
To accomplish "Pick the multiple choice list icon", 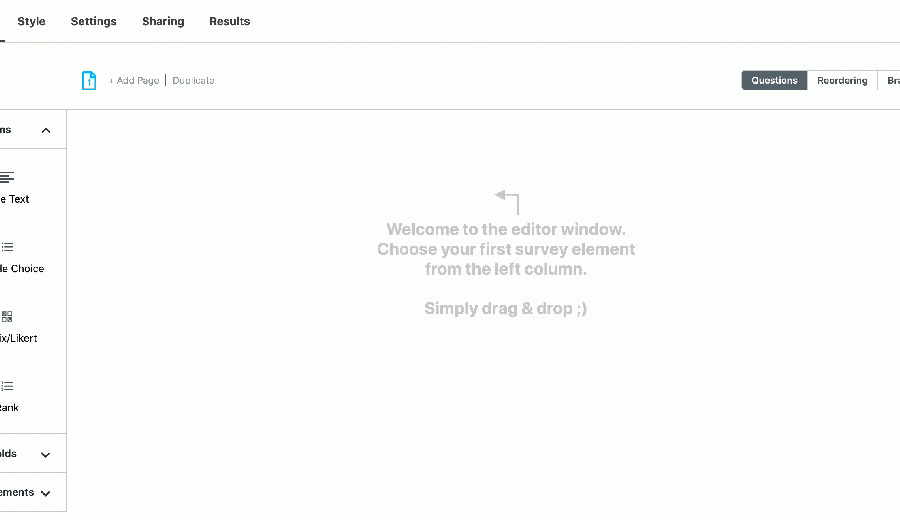I will 7,247.
